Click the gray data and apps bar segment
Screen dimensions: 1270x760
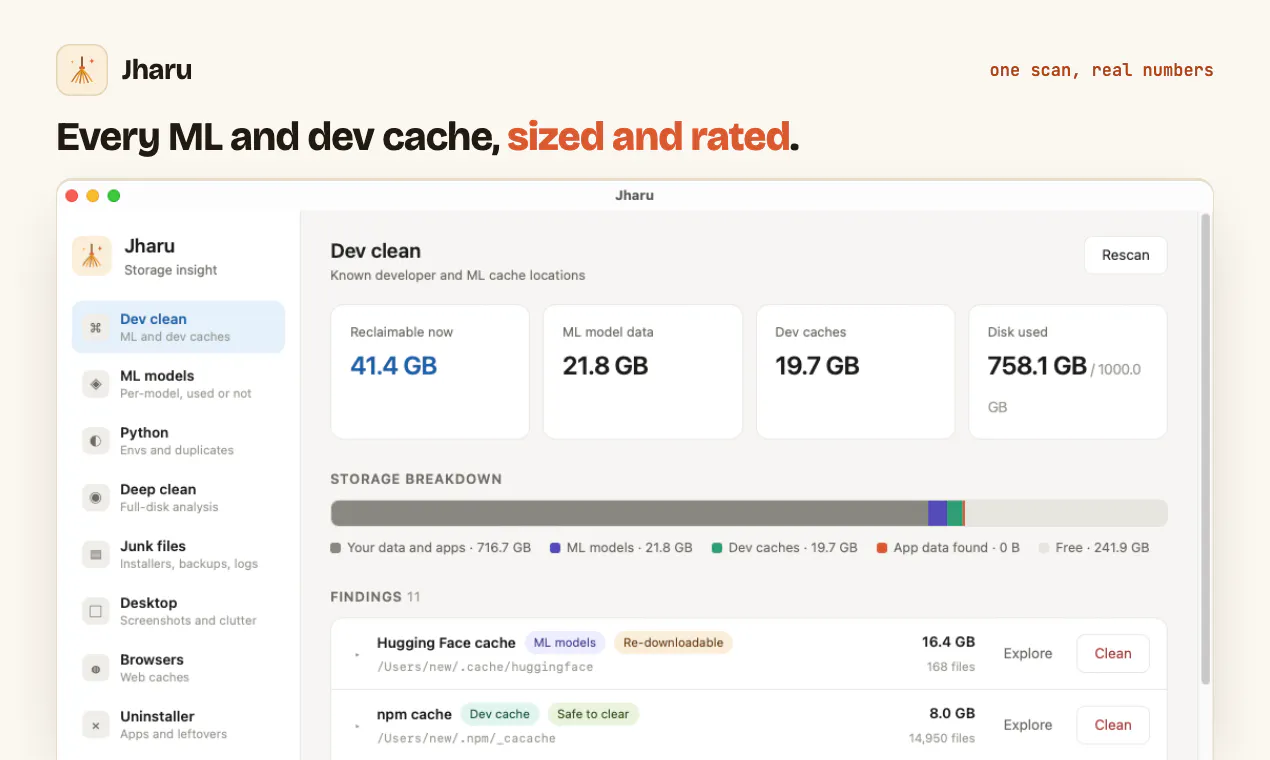[629, 513]
